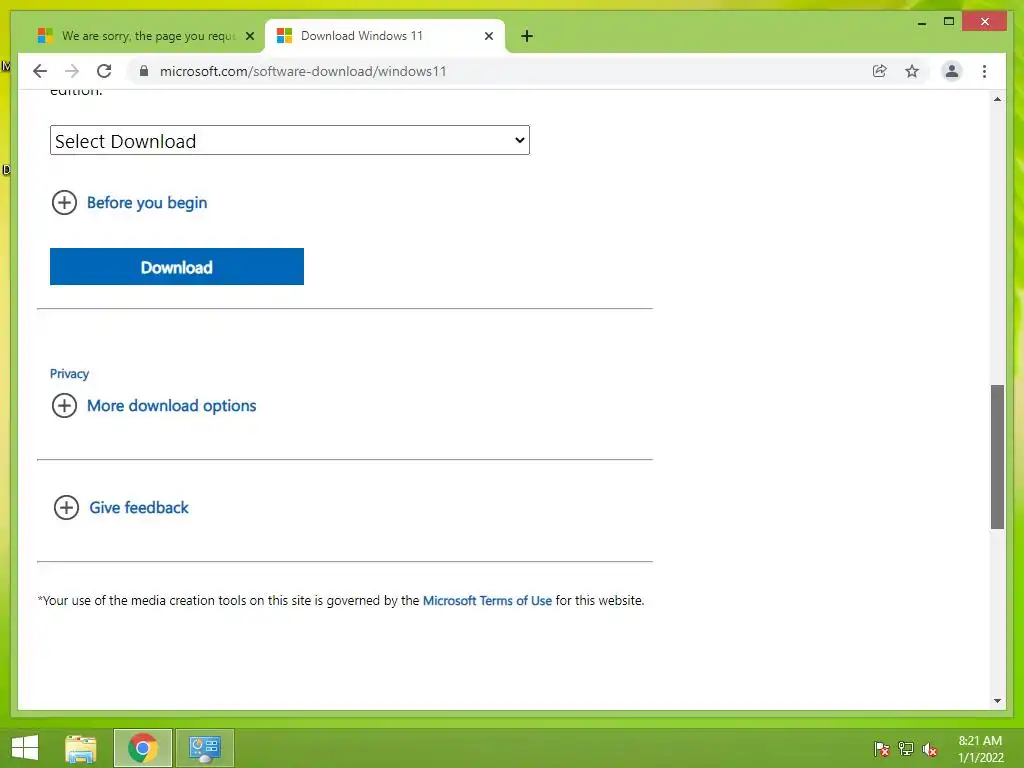The height and width of the screenshot is (768, 1024).
Task: Click the scrollbar up arrow
Action: point(997,99)
